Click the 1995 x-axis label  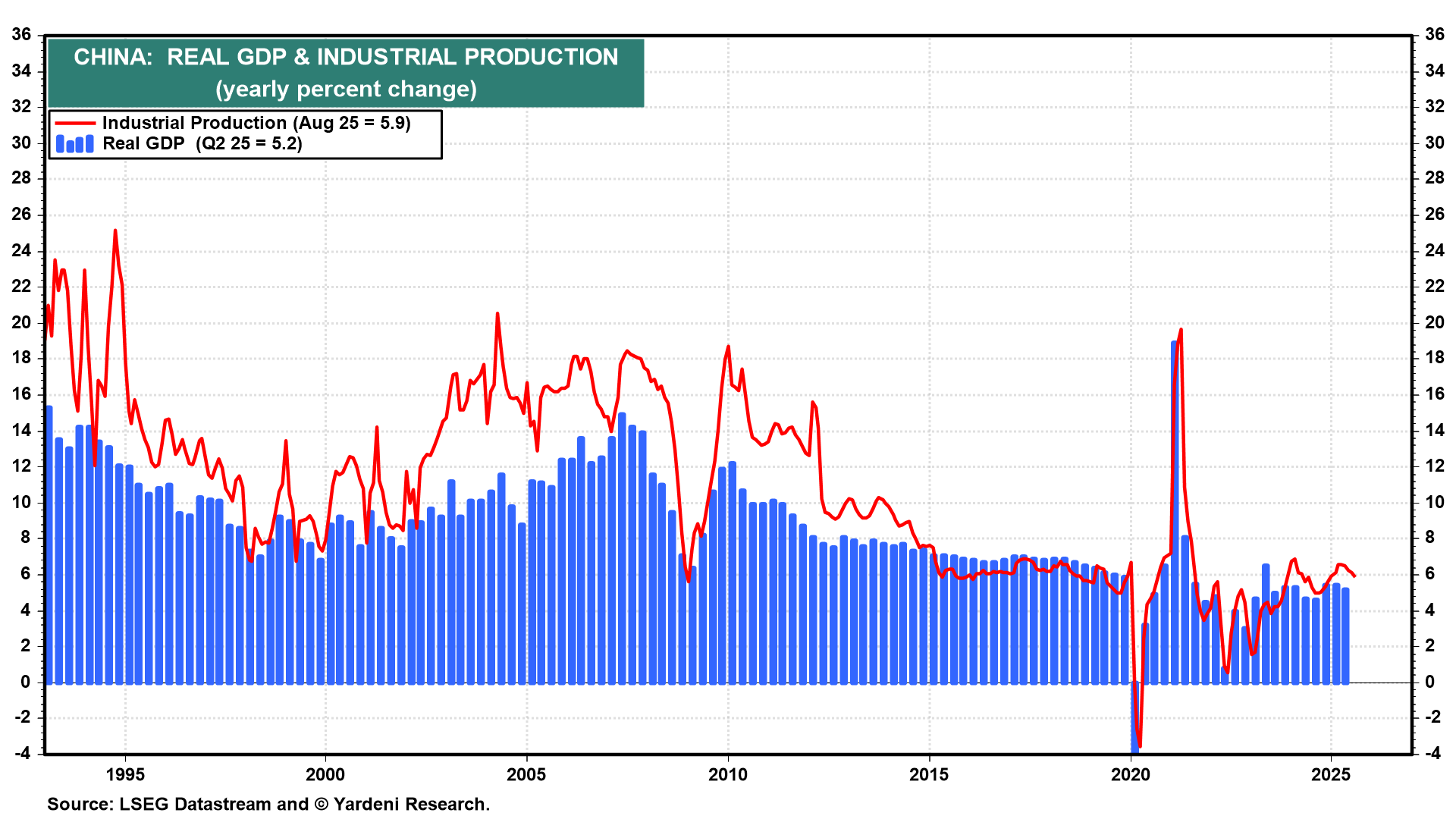pyautogui.click(x=125, y=774)
